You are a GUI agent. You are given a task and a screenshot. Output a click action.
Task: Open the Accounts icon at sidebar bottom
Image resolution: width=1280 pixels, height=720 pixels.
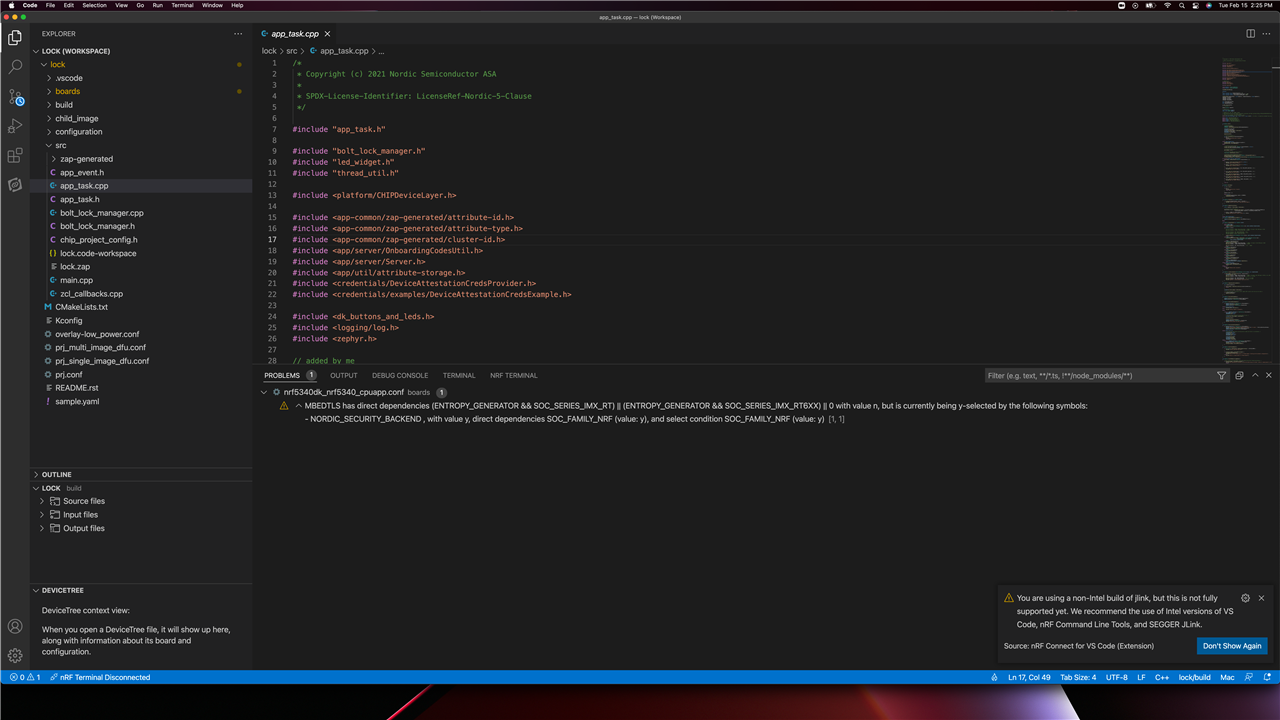click(x=15, y=625)
